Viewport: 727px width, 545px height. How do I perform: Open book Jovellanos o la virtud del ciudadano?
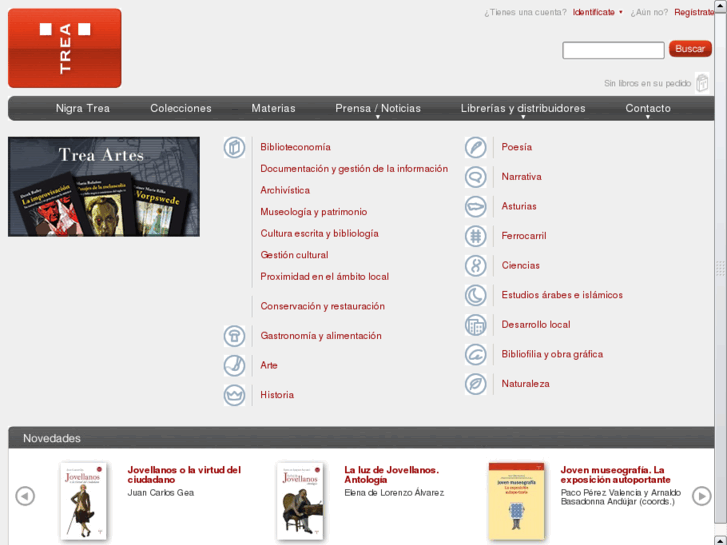185,475
